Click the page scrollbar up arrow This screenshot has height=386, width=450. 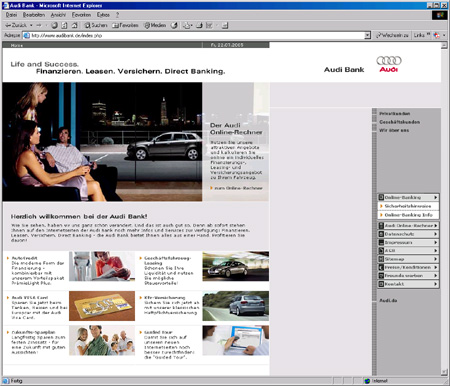pyautogui.click(x=444, y=45)
